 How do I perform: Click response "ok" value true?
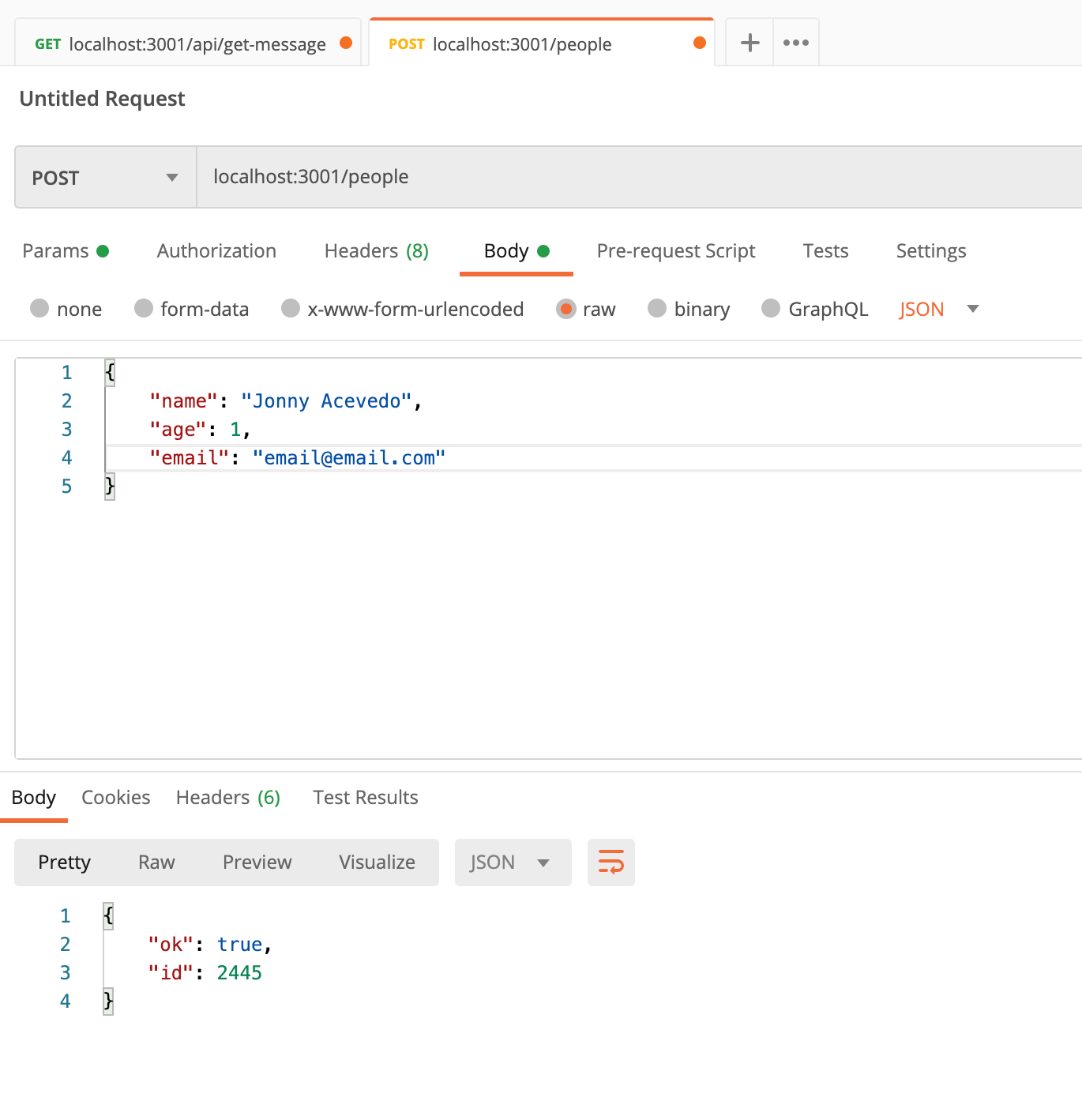[239, 945]
